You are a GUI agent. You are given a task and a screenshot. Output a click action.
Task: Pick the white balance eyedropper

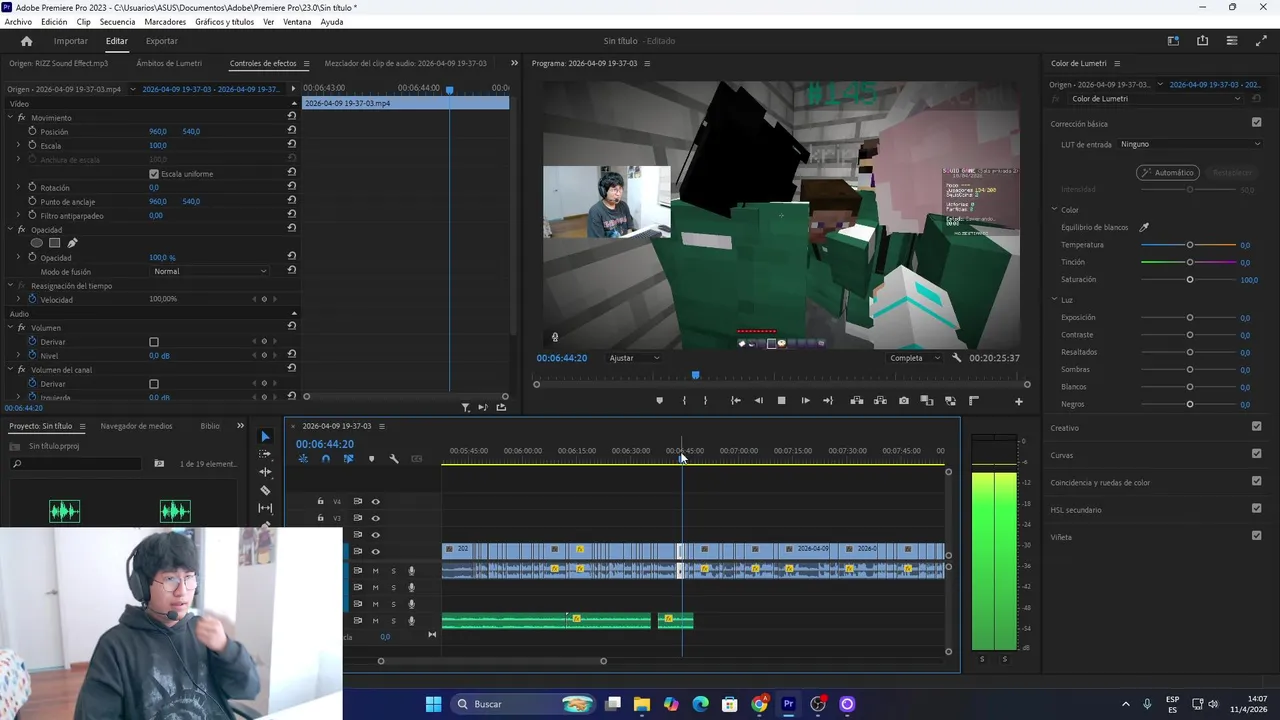coord(1144,227)
